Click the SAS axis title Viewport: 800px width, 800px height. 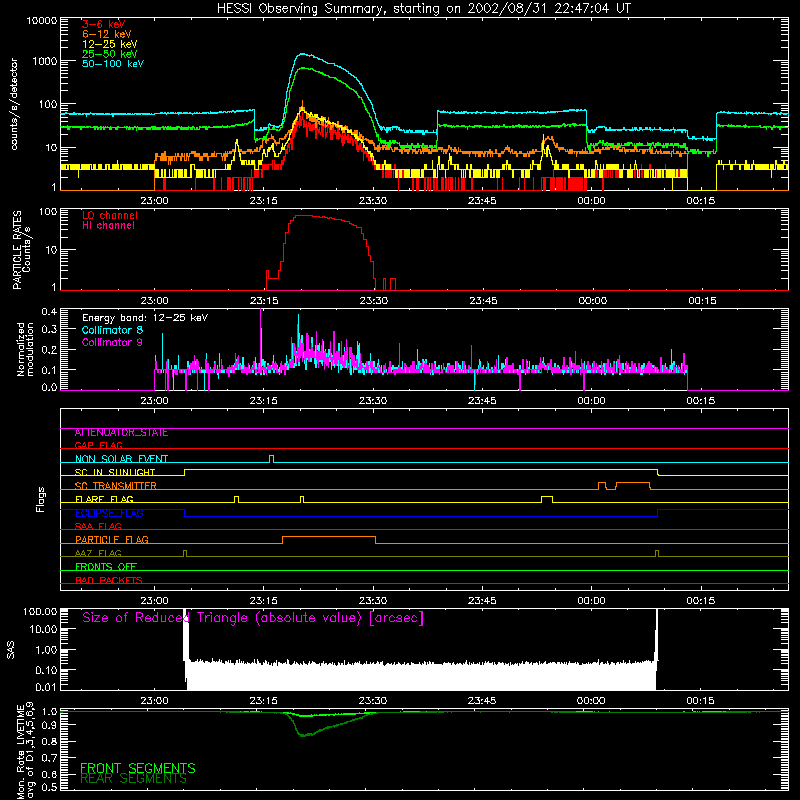[x=10, y=650]
